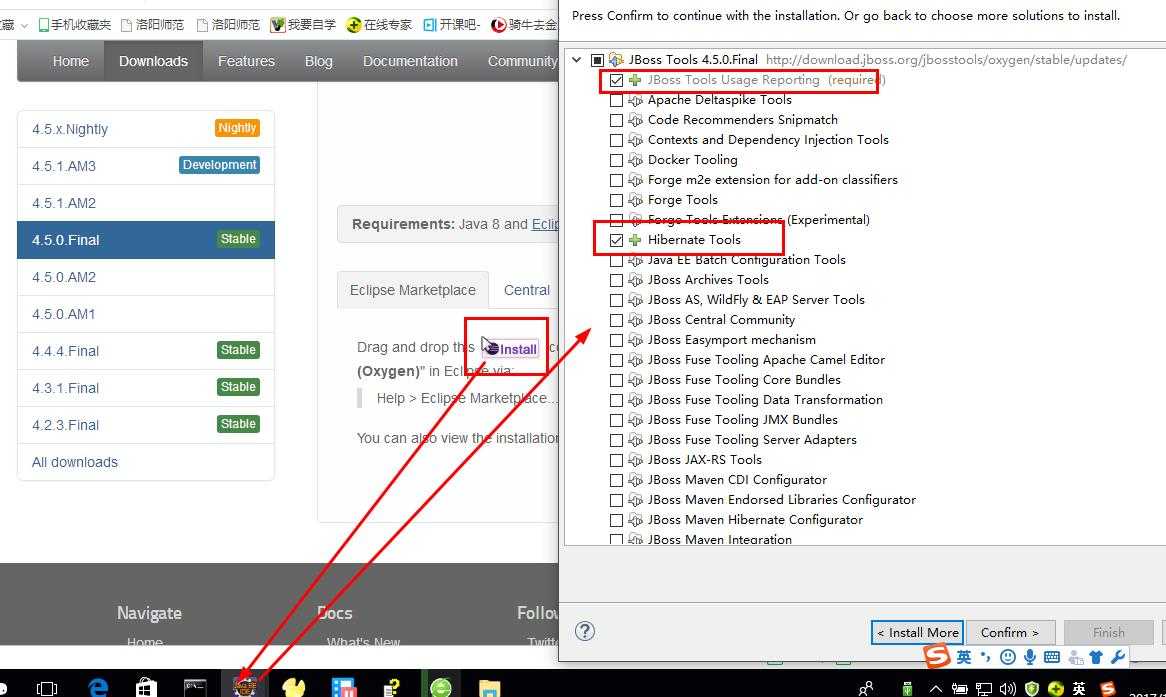Screen dimensions: 1166x697
Task: Click the microphone voice input icon
Action: pyautogui.click(x=1030, y=657)
